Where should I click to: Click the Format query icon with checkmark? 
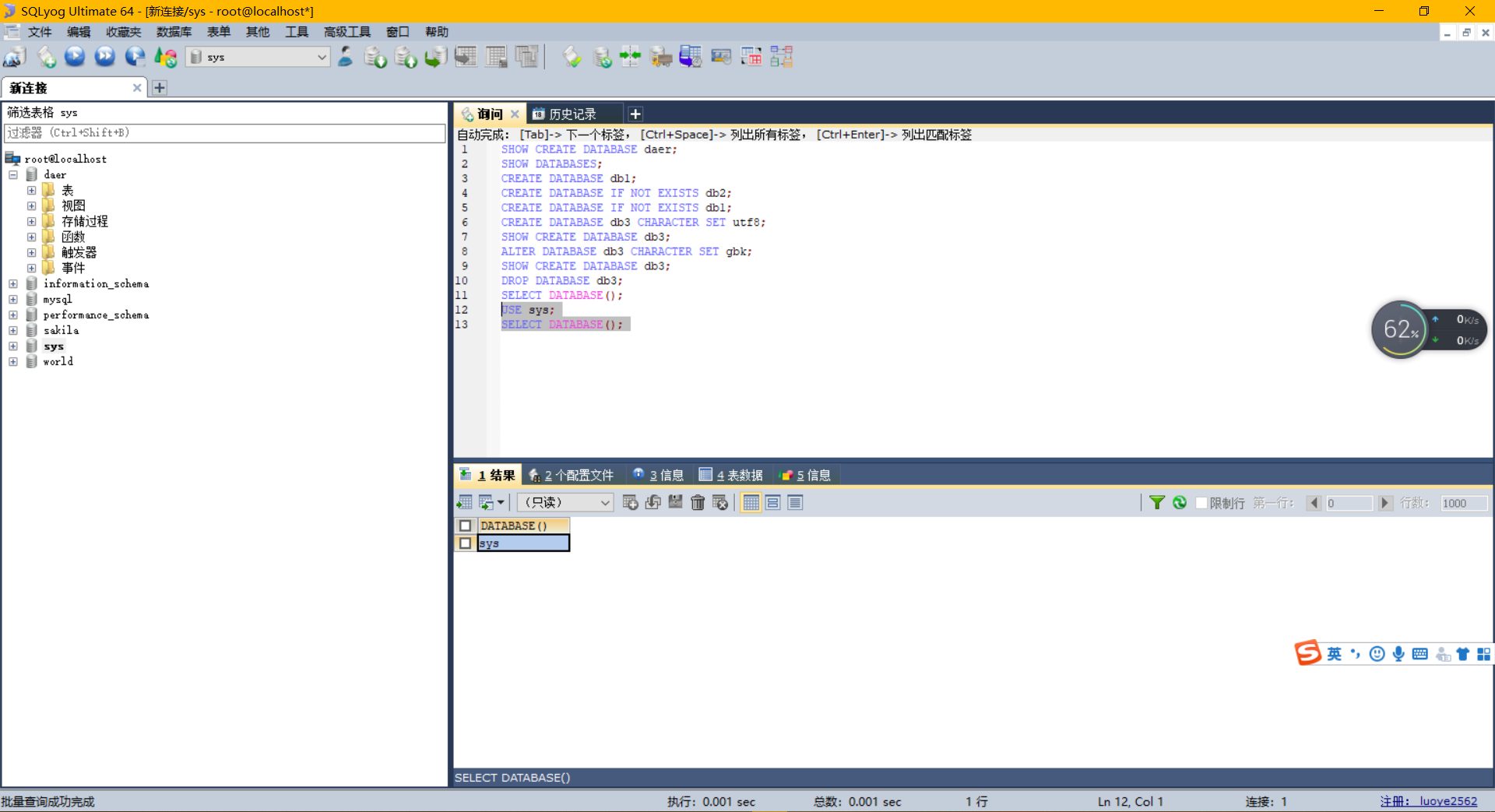tap(572, 57)
